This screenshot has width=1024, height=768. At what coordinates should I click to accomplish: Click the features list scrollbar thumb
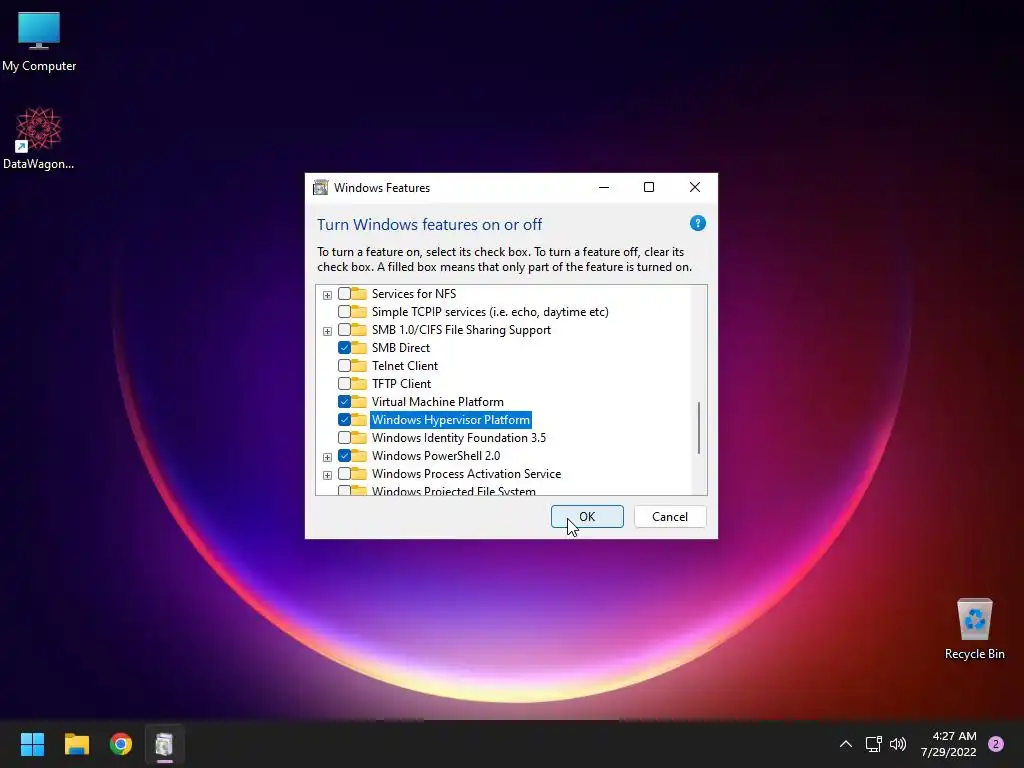tap(699, 428)
